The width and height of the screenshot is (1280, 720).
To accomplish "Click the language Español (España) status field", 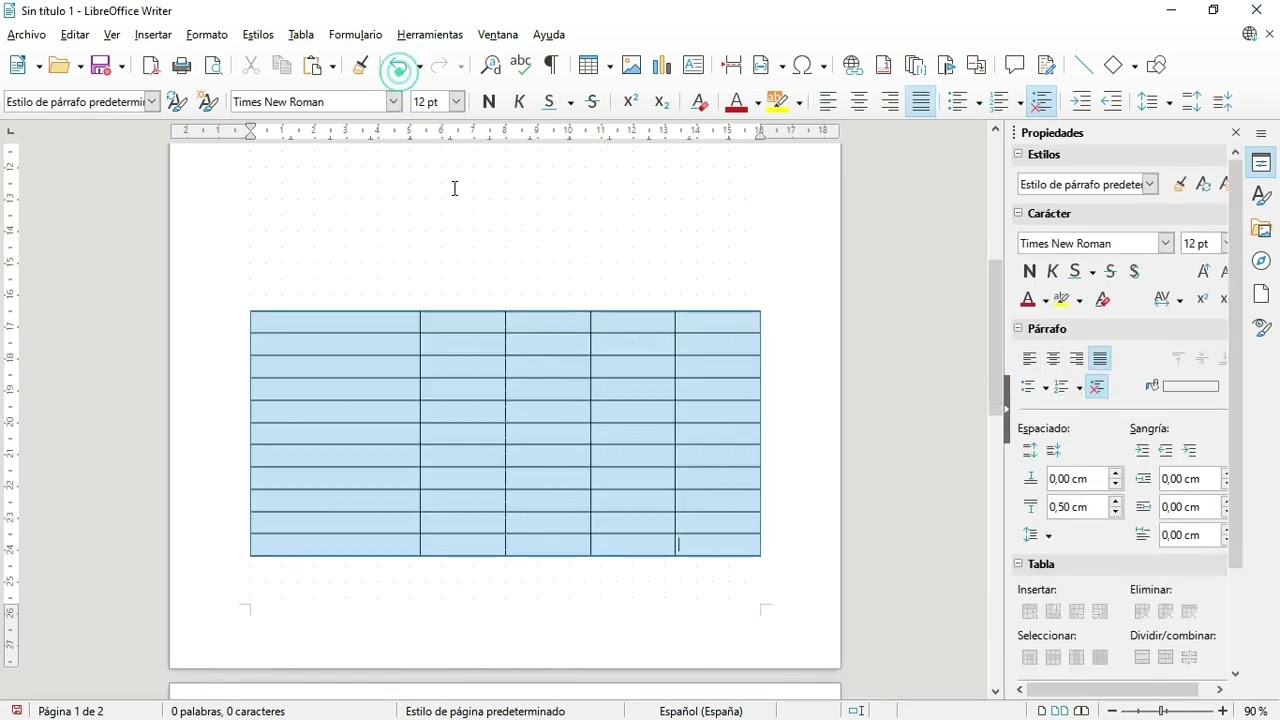I will (701, 711).
